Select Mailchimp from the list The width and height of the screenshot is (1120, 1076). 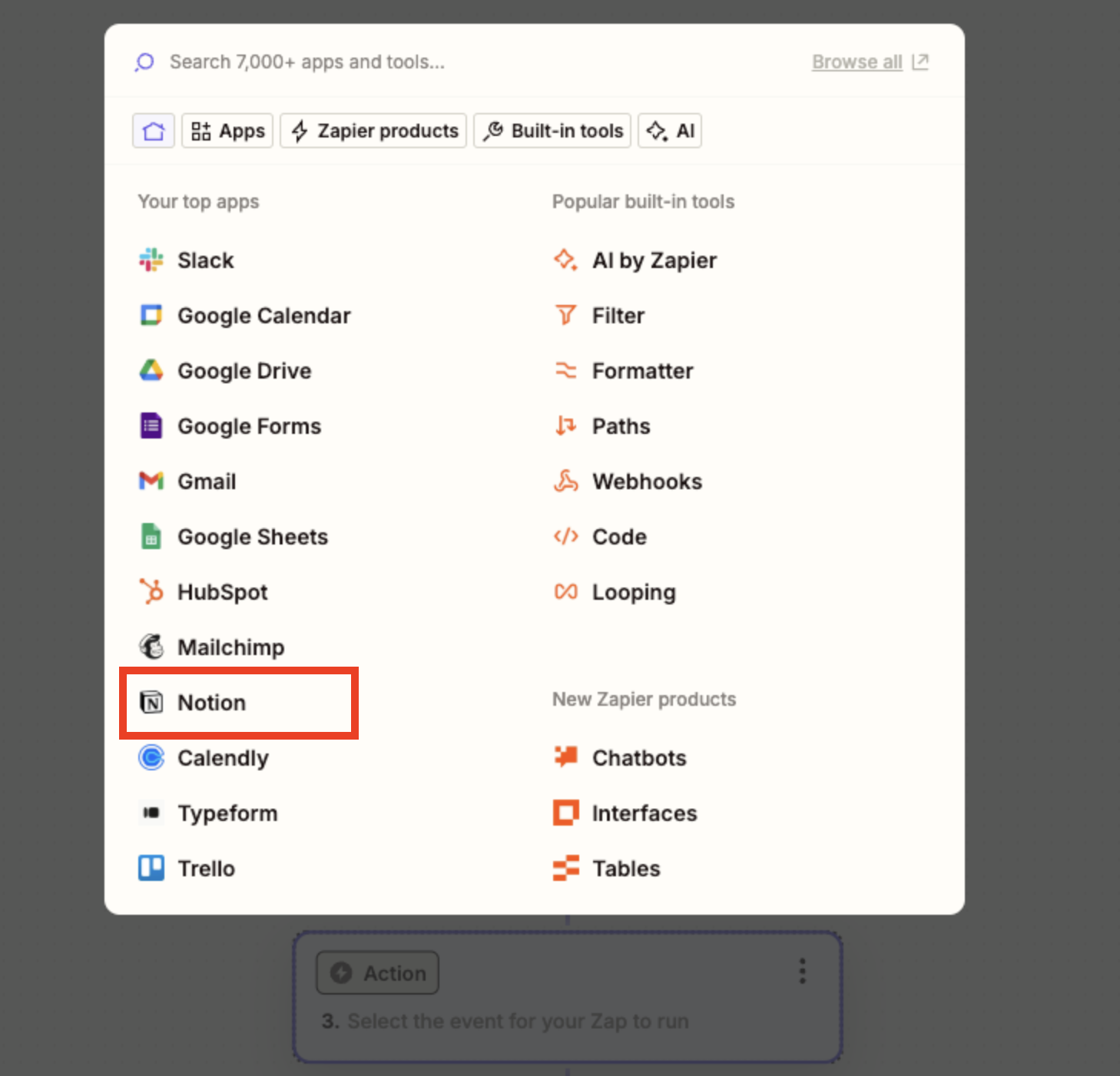pyautogui.click(x=211, y=647)
